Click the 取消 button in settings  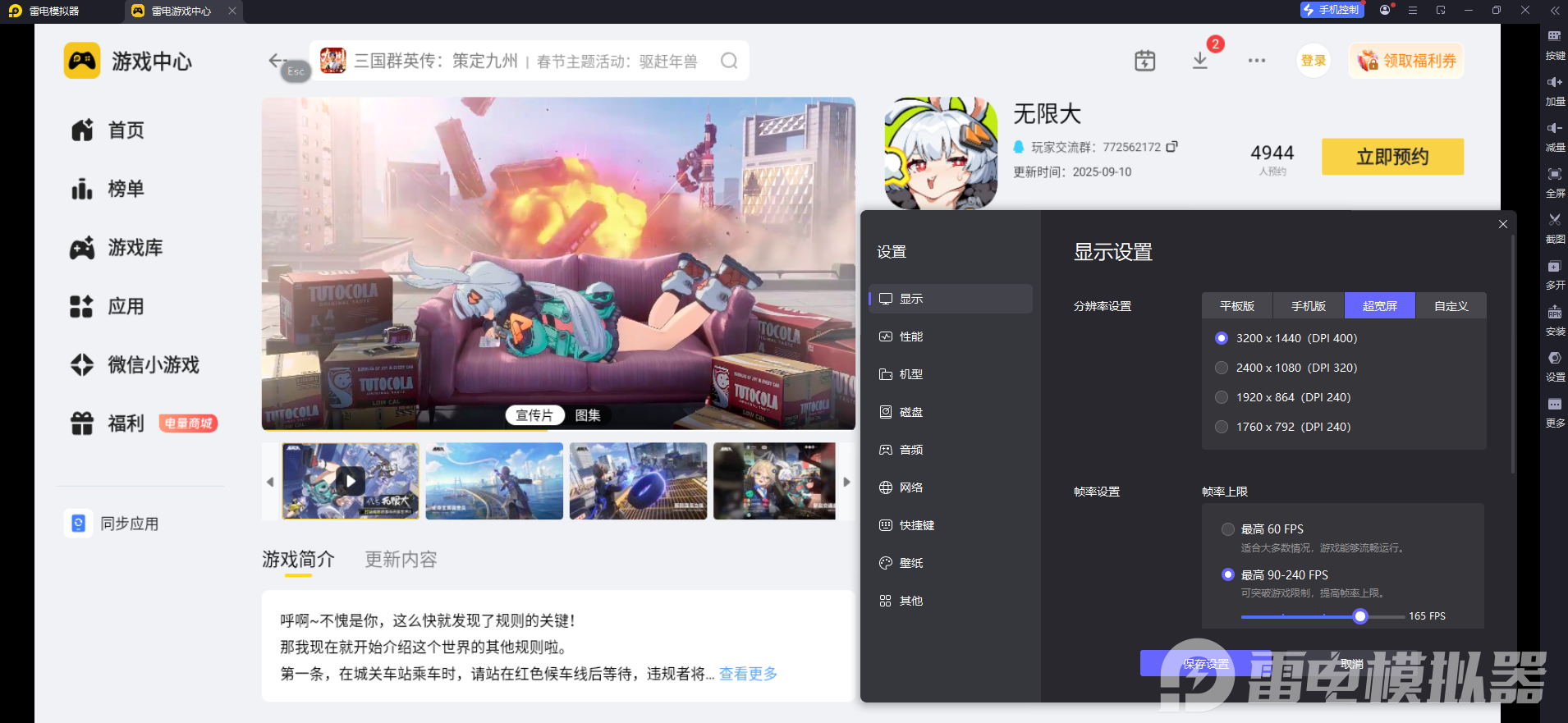pos(1351,664)
